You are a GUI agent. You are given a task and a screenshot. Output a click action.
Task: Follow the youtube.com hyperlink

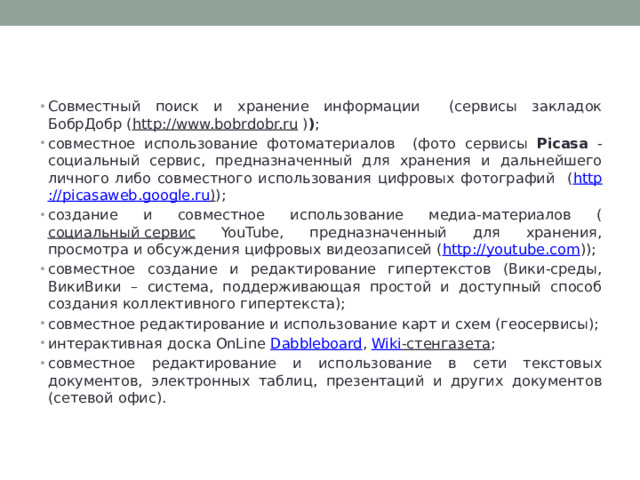point(511,249)
